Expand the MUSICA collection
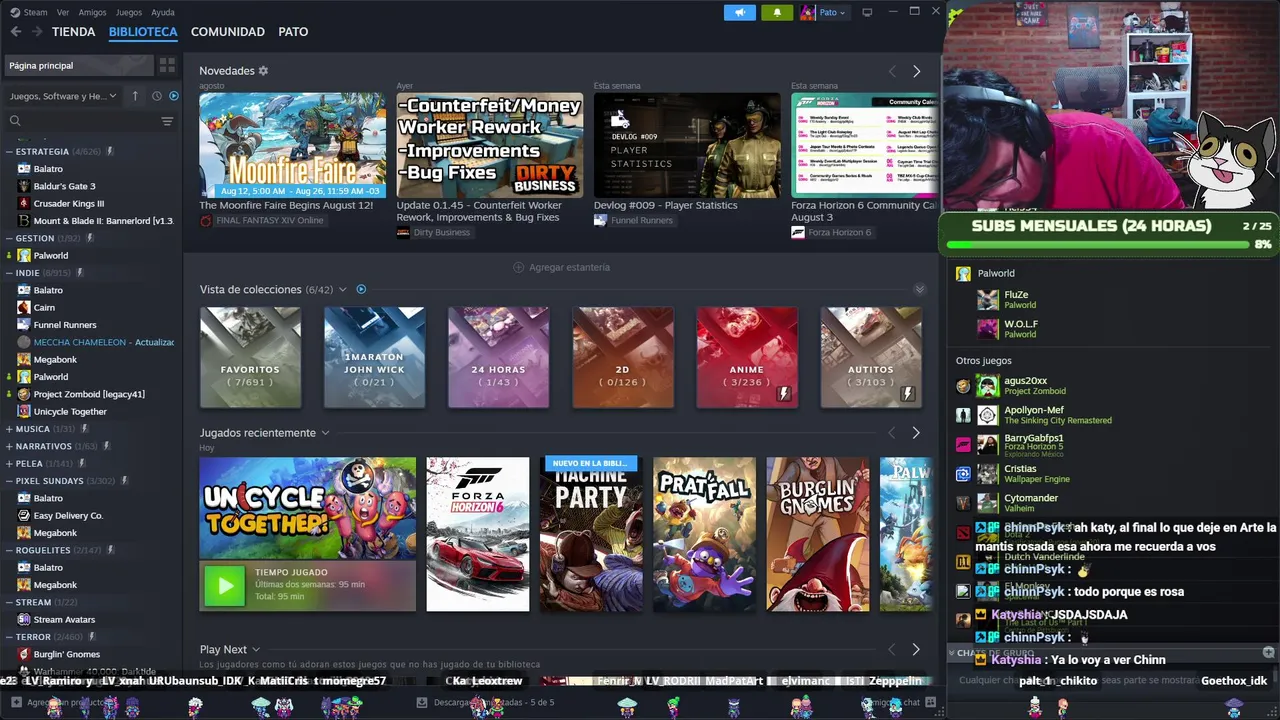Image resolution: width=1280 pixels, height=720 pixels. [9, 429]
